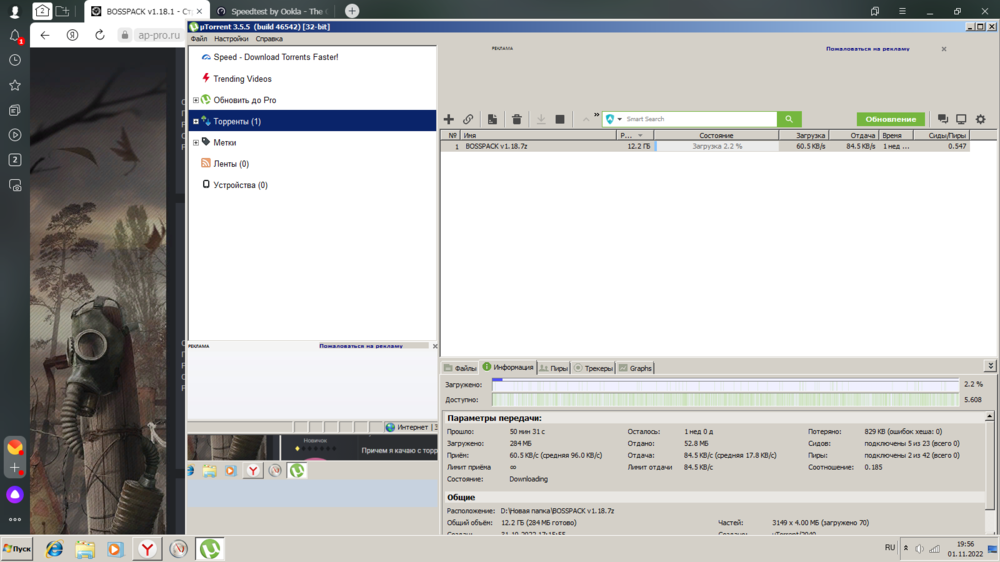
Task: Click the Remove Torrent trash icon
Action: pos(516,119)
